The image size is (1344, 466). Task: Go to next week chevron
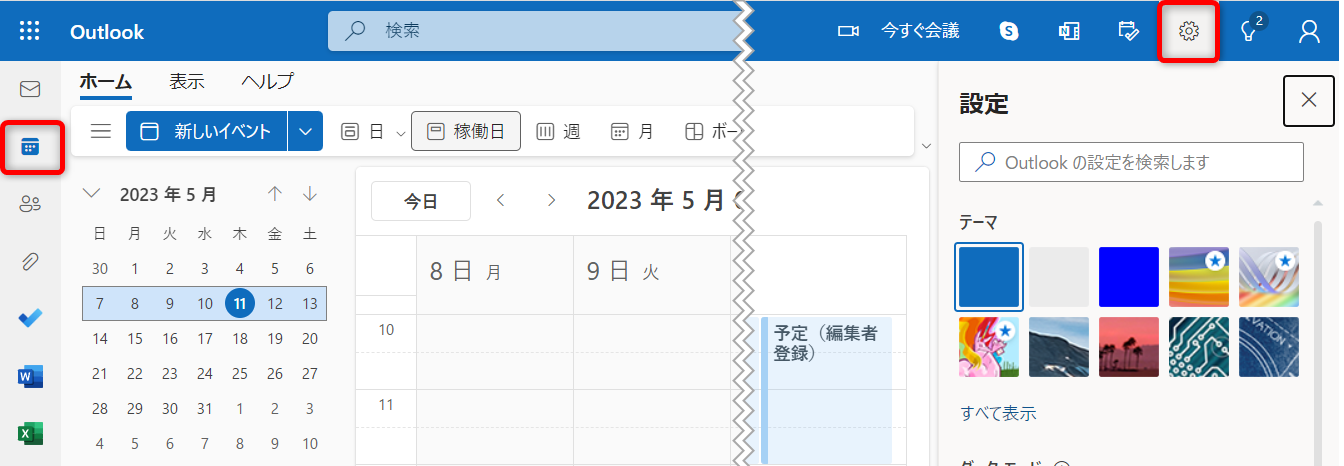tap(551, 201)
